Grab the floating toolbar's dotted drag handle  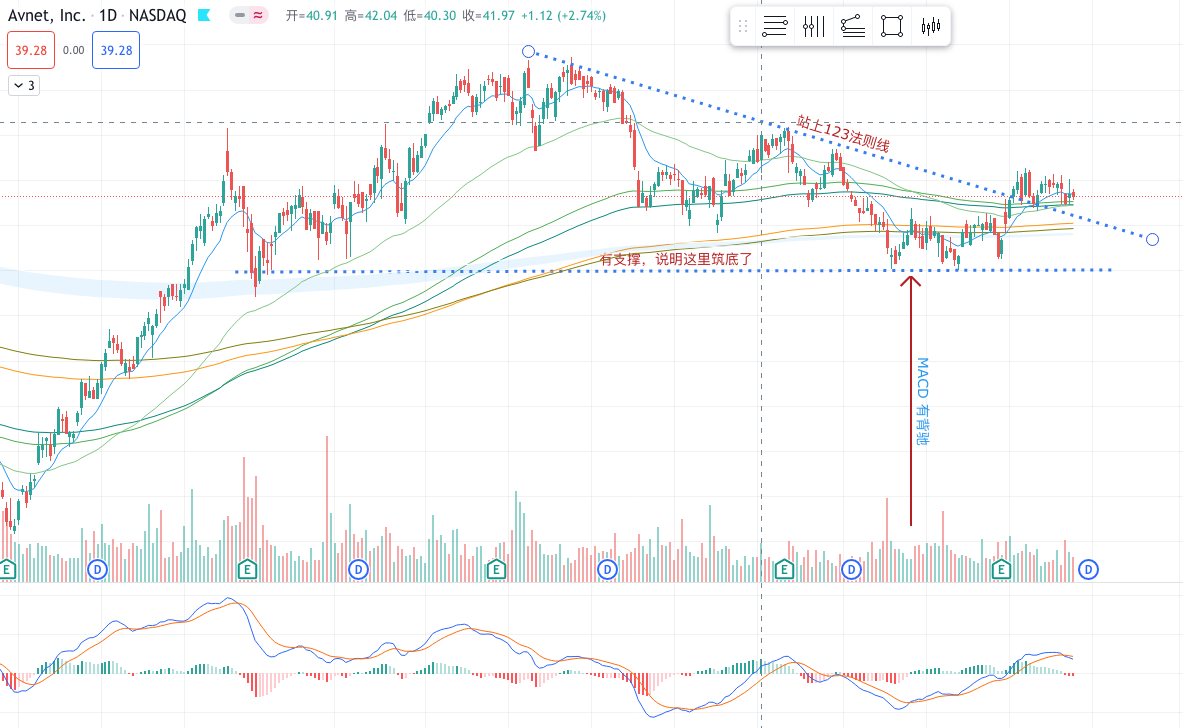point(742,27)
